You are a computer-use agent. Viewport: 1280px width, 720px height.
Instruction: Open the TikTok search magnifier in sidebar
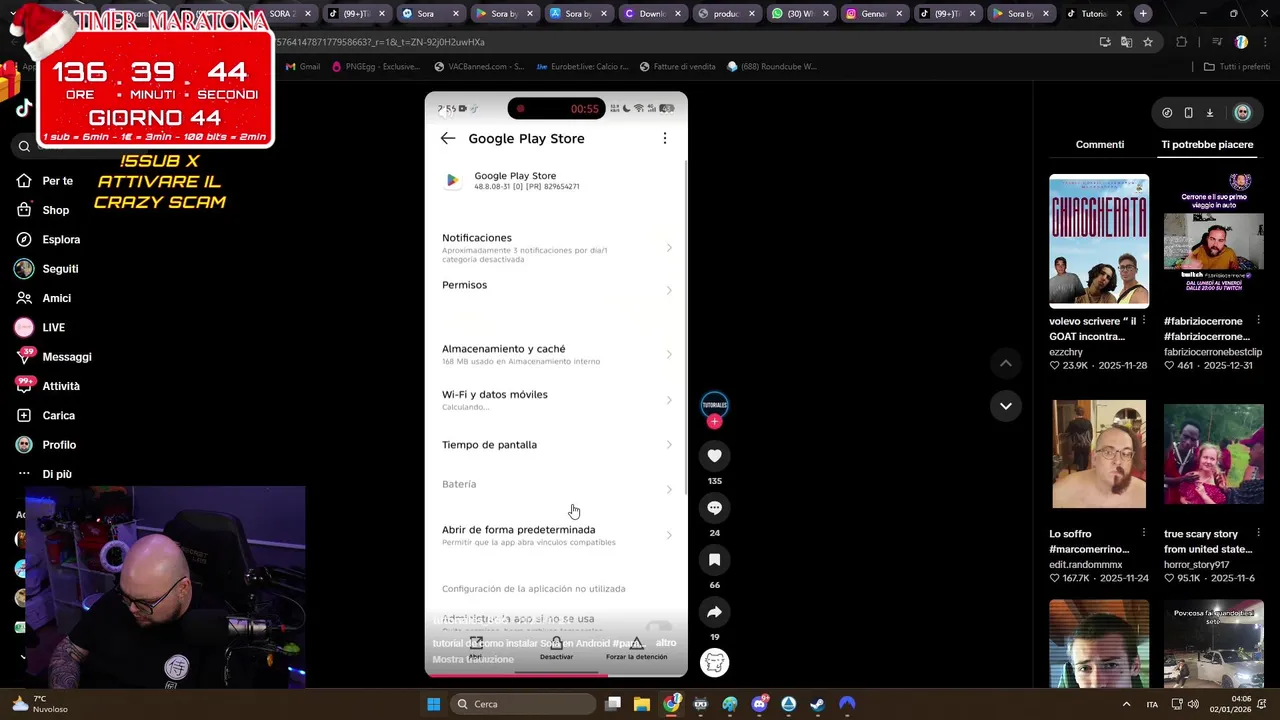(x=24, y=147)
